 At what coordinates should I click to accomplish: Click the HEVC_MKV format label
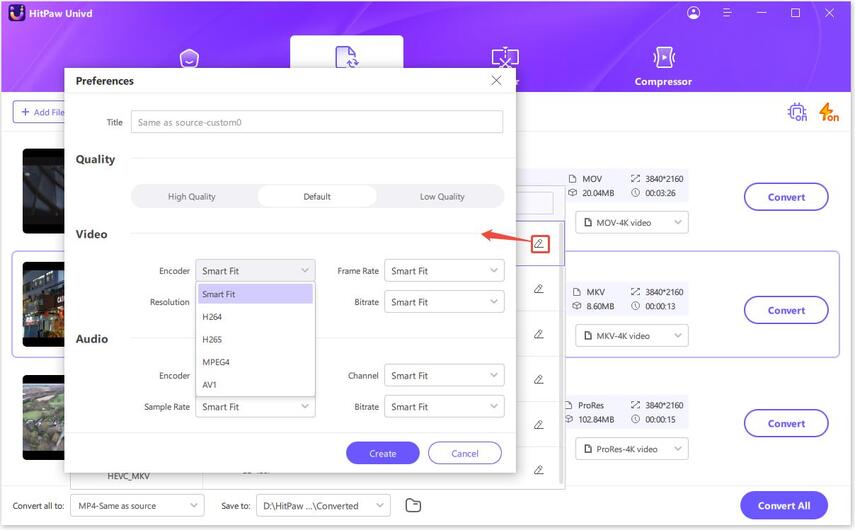click(129, 476)
